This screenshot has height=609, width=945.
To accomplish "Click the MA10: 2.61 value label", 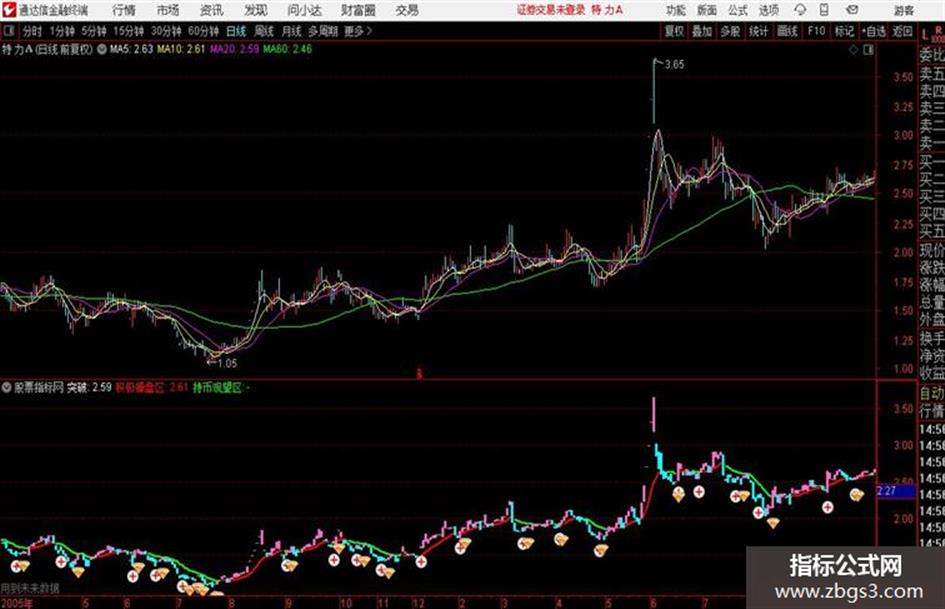I will [x=181, y=49].
